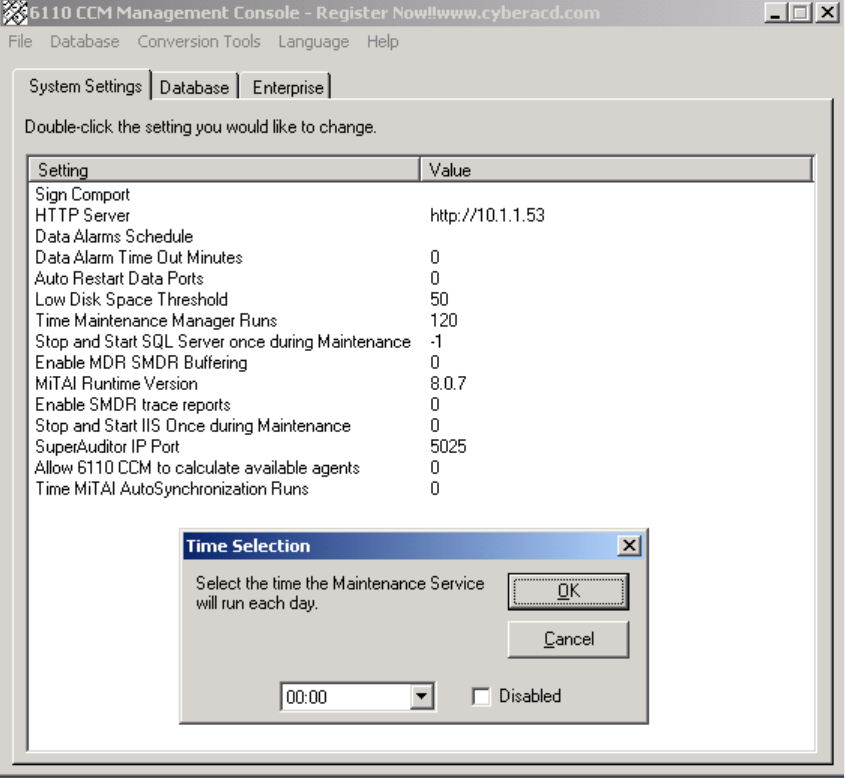The image size is (845, 778).
Task: Minimize the Management Console window
Action: (775, 12)
